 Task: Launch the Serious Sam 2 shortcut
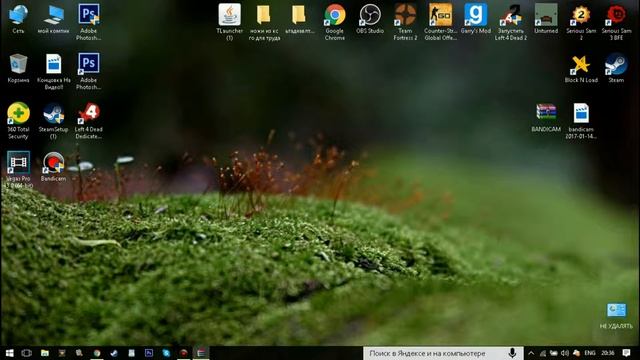pyautogui.click(x=581, y=22)
